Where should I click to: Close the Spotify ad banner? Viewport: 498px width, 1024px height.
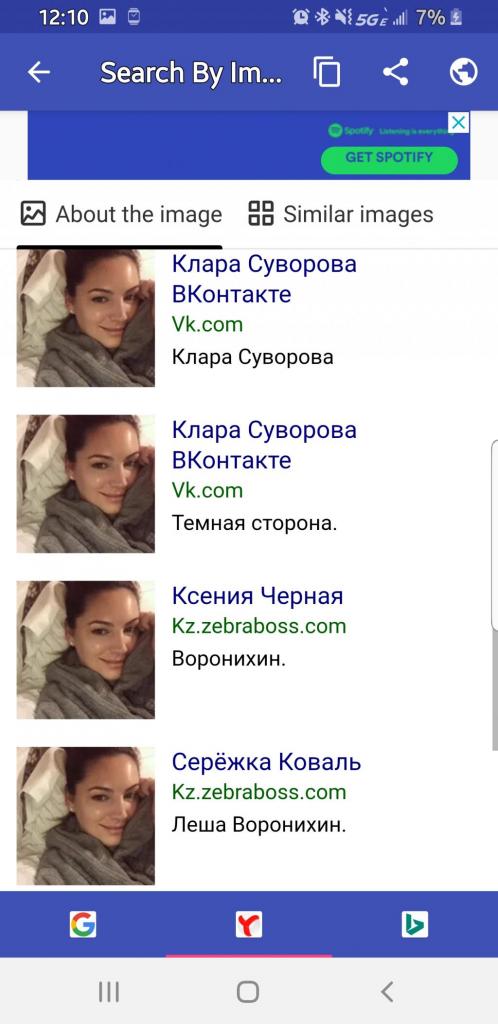coord(459,122)
